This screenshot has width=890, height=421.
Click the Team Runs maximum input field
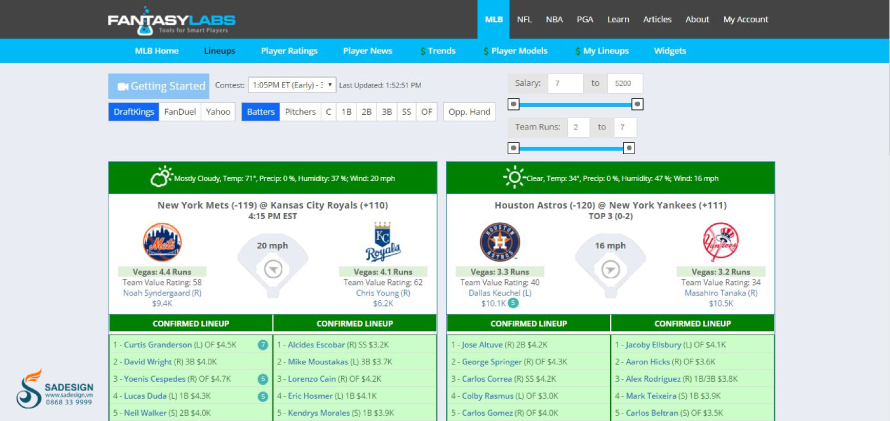(x=625, y=128)
